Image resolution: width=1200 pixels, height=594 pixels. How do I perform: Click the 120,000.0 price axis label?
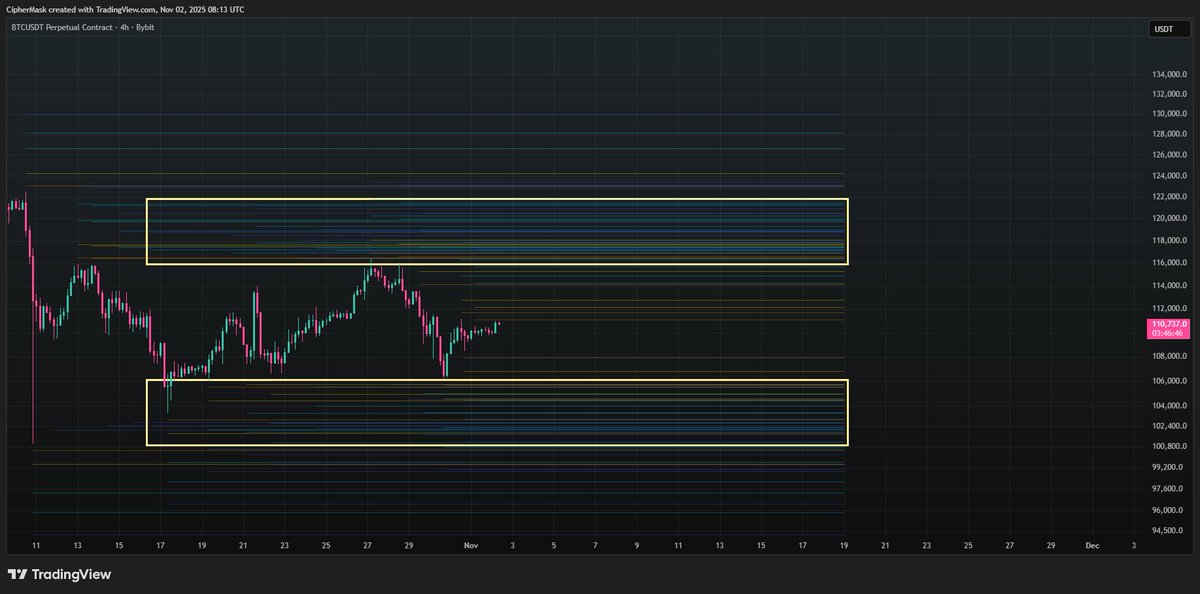(x=1170, y=218)
